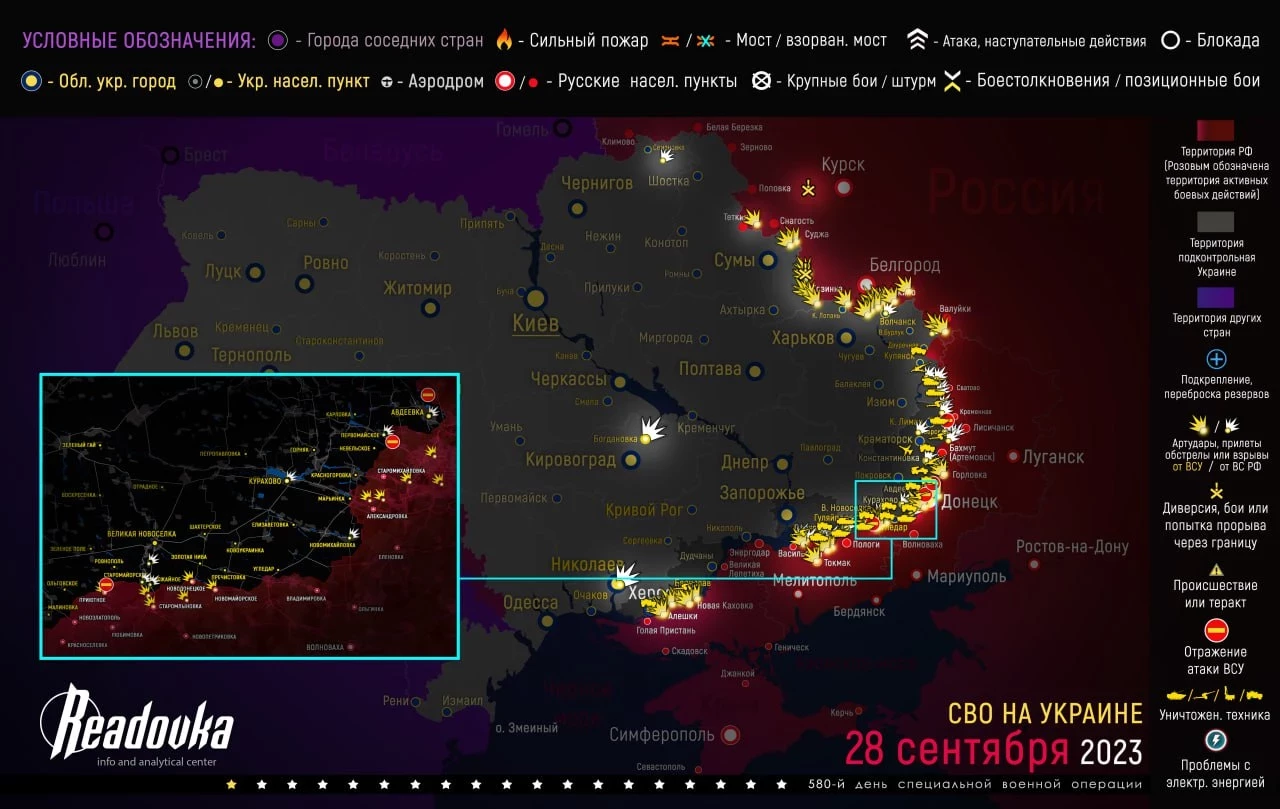
Task: Select the attack chevrons icon beside Атака
Action: coord(917,41)
